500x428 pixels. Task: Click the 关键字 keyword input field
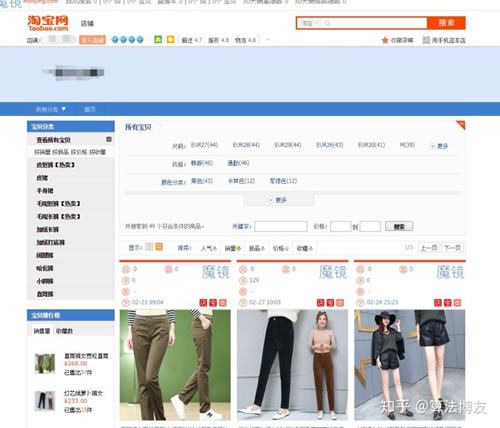tap(281, 226)
